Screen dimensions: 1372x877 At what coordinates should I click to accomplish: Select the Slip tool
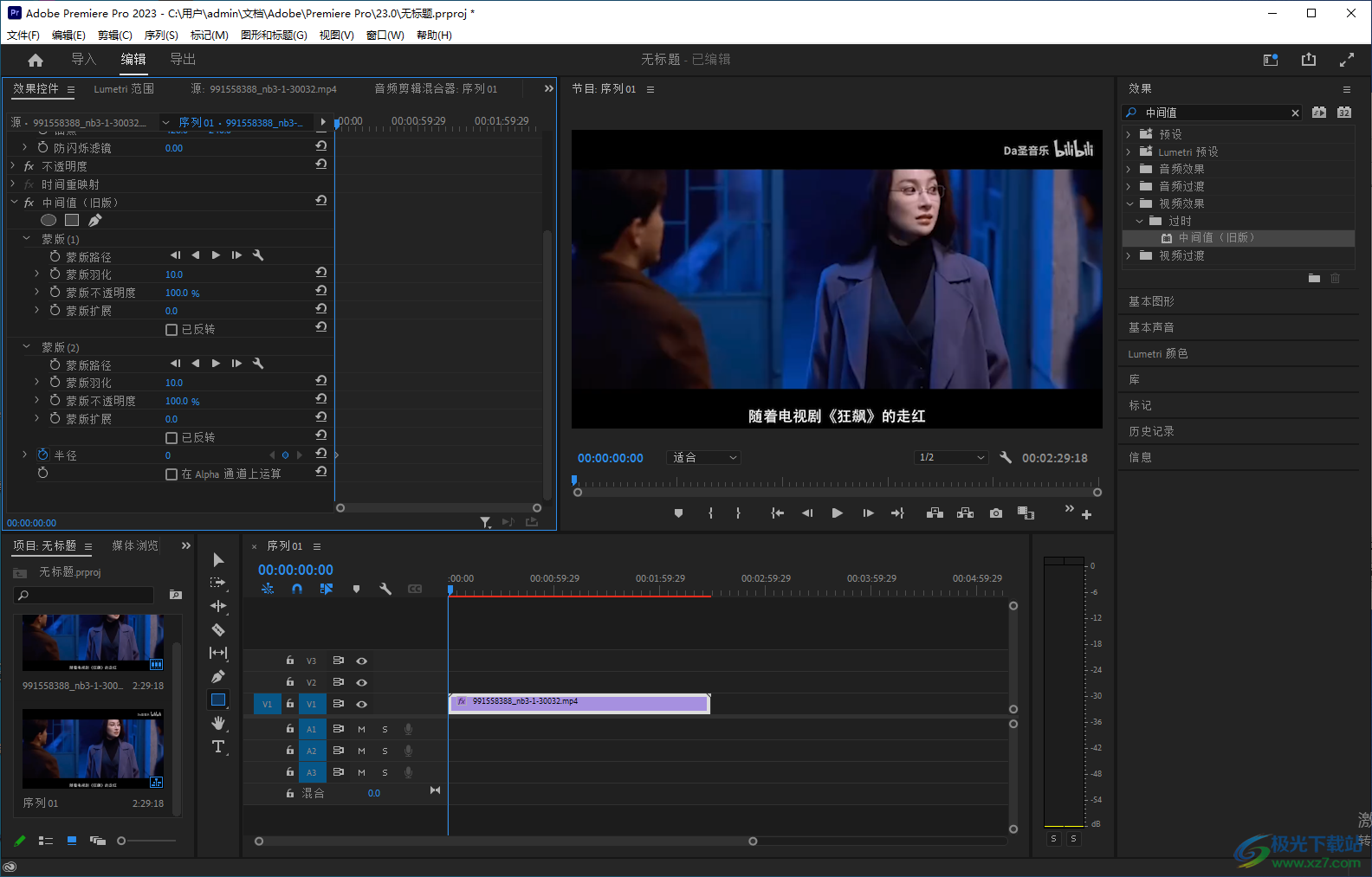(218, 653)
